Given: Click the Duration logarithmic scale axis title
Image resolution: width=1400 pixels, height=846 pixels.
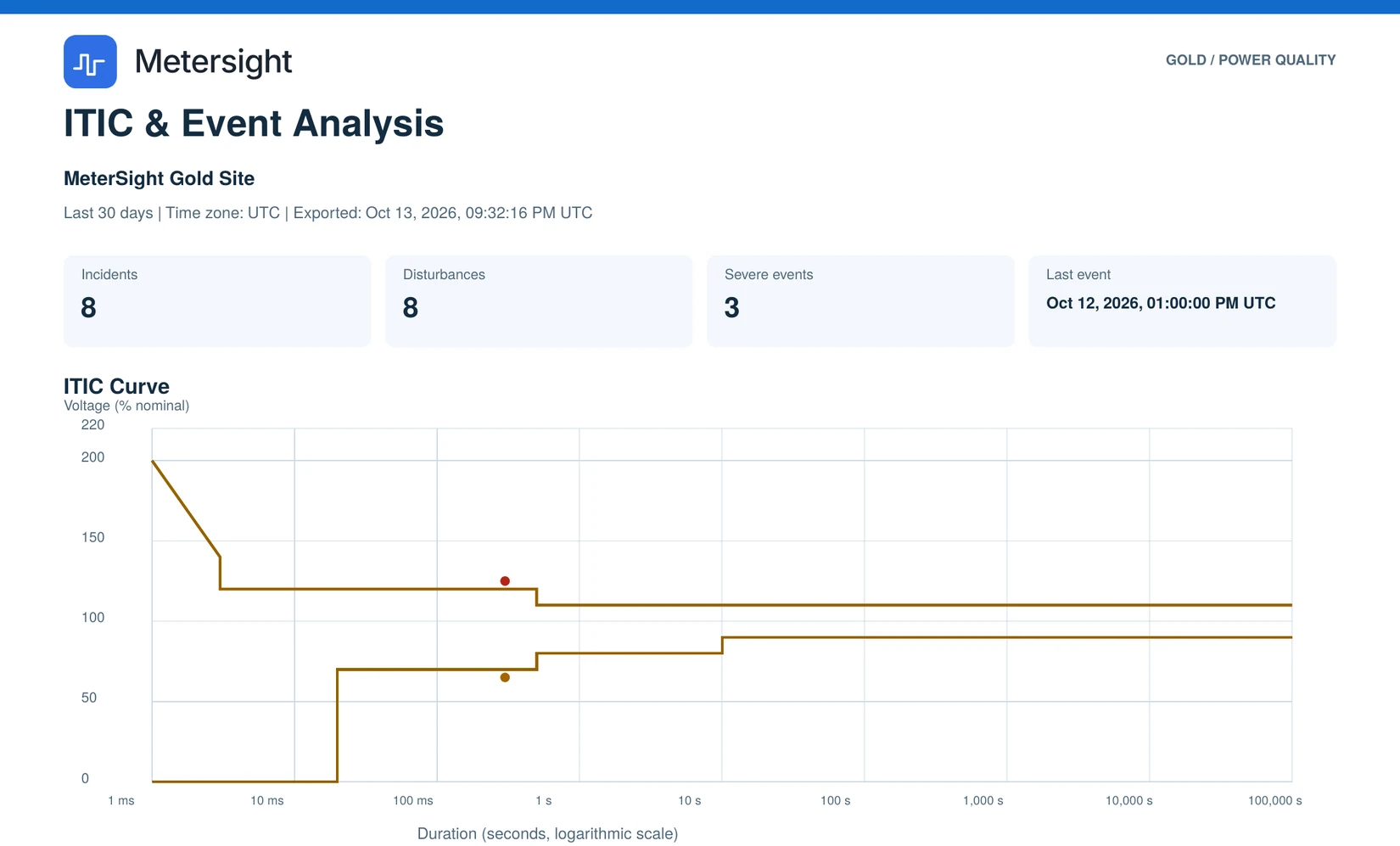Looking at the screenshot, I should (547, 834).
